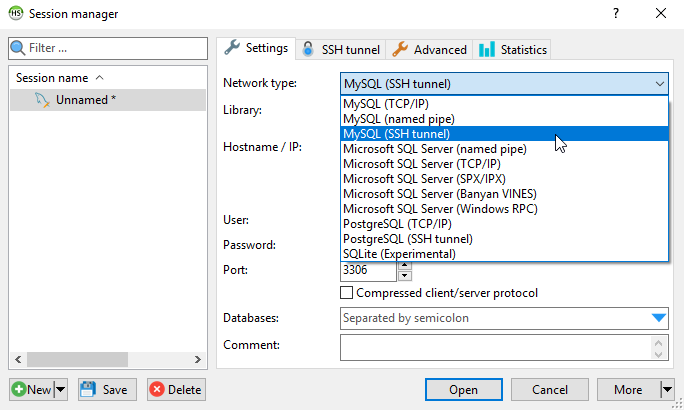Switch to the SSH tunnel tab
Screen dimensions: 684x410
click(341, 49)
